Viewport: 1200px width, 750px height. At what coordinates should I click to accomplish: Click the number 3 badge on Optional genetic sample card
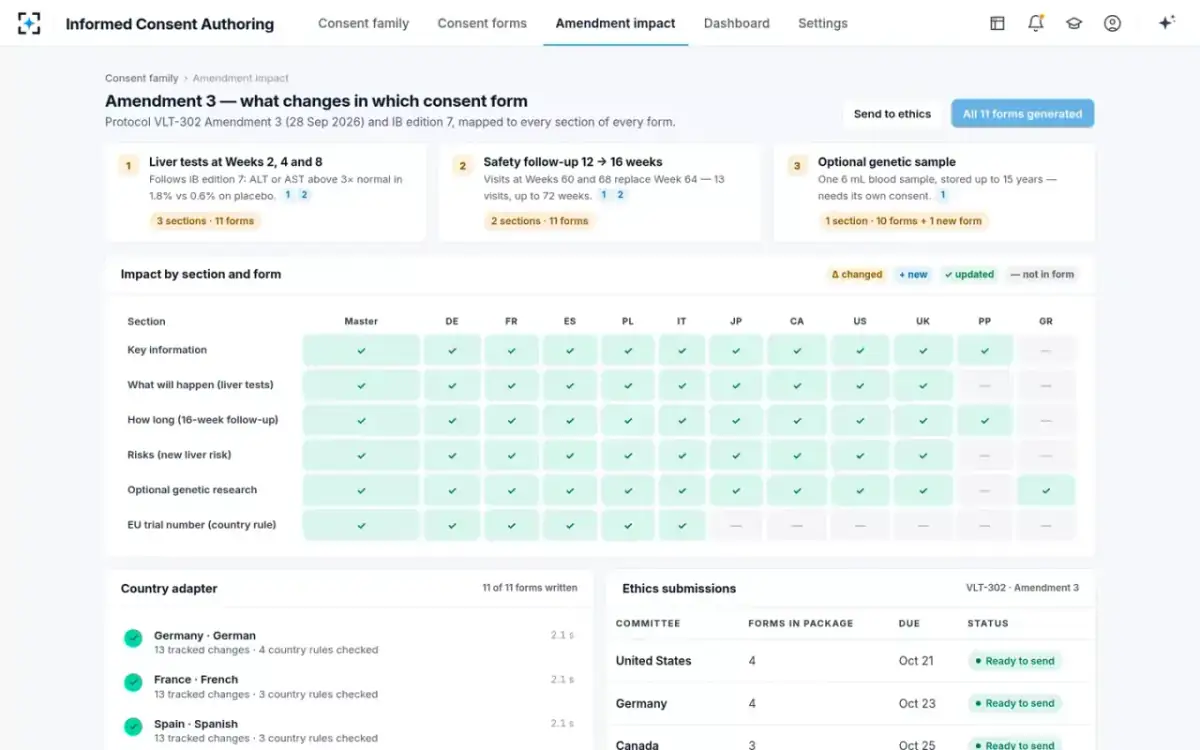point(797,165)
